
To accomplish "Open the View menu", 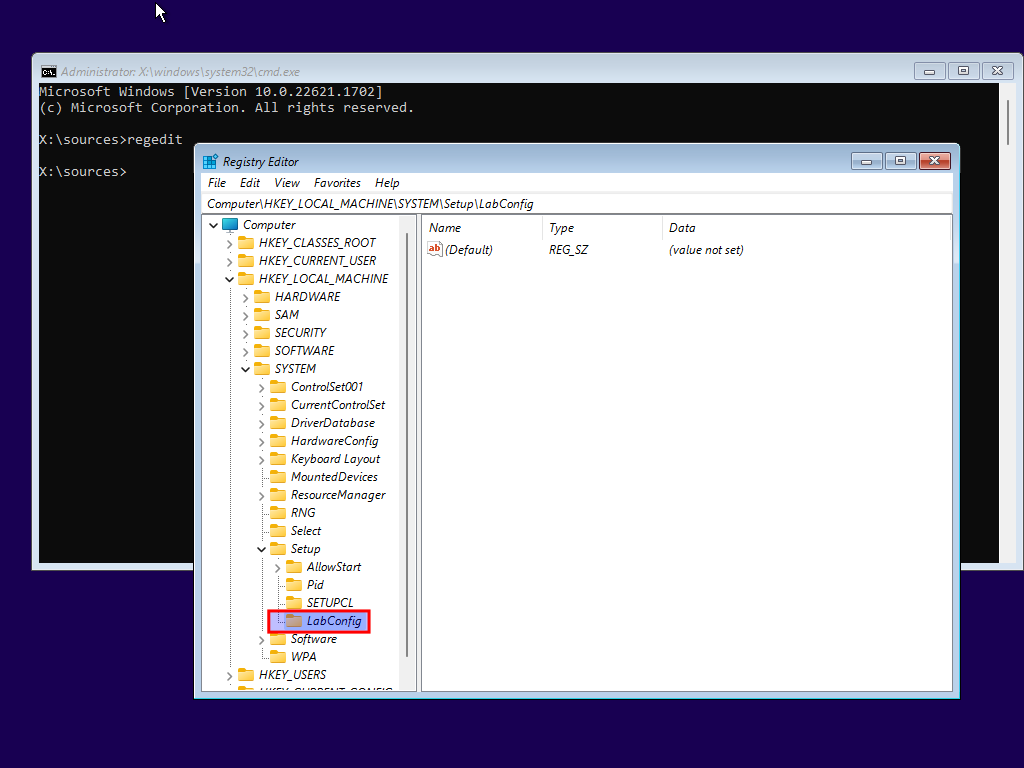I will 287,183.
